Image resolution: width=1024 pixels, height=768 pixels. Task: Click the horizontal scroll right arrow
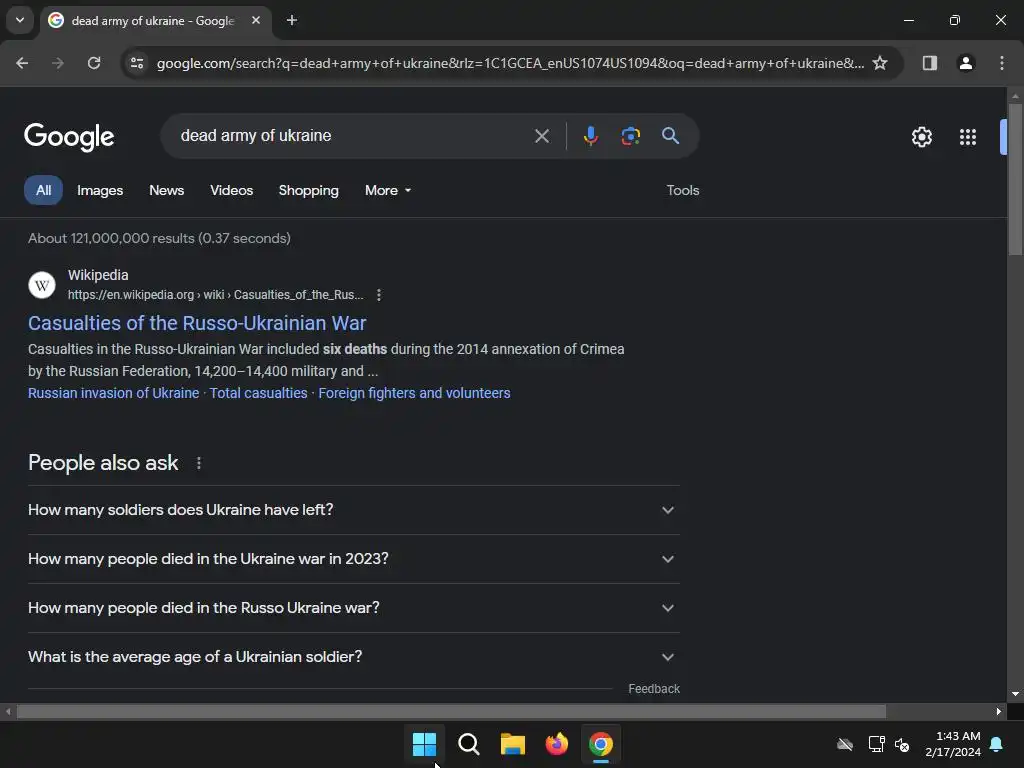coord(999,711)
